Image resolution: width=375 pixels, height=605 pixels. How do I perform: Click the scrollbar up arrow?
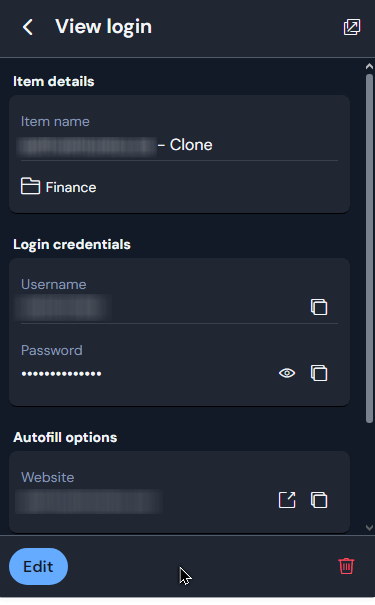pyautogui.click(x=369, y=66)
